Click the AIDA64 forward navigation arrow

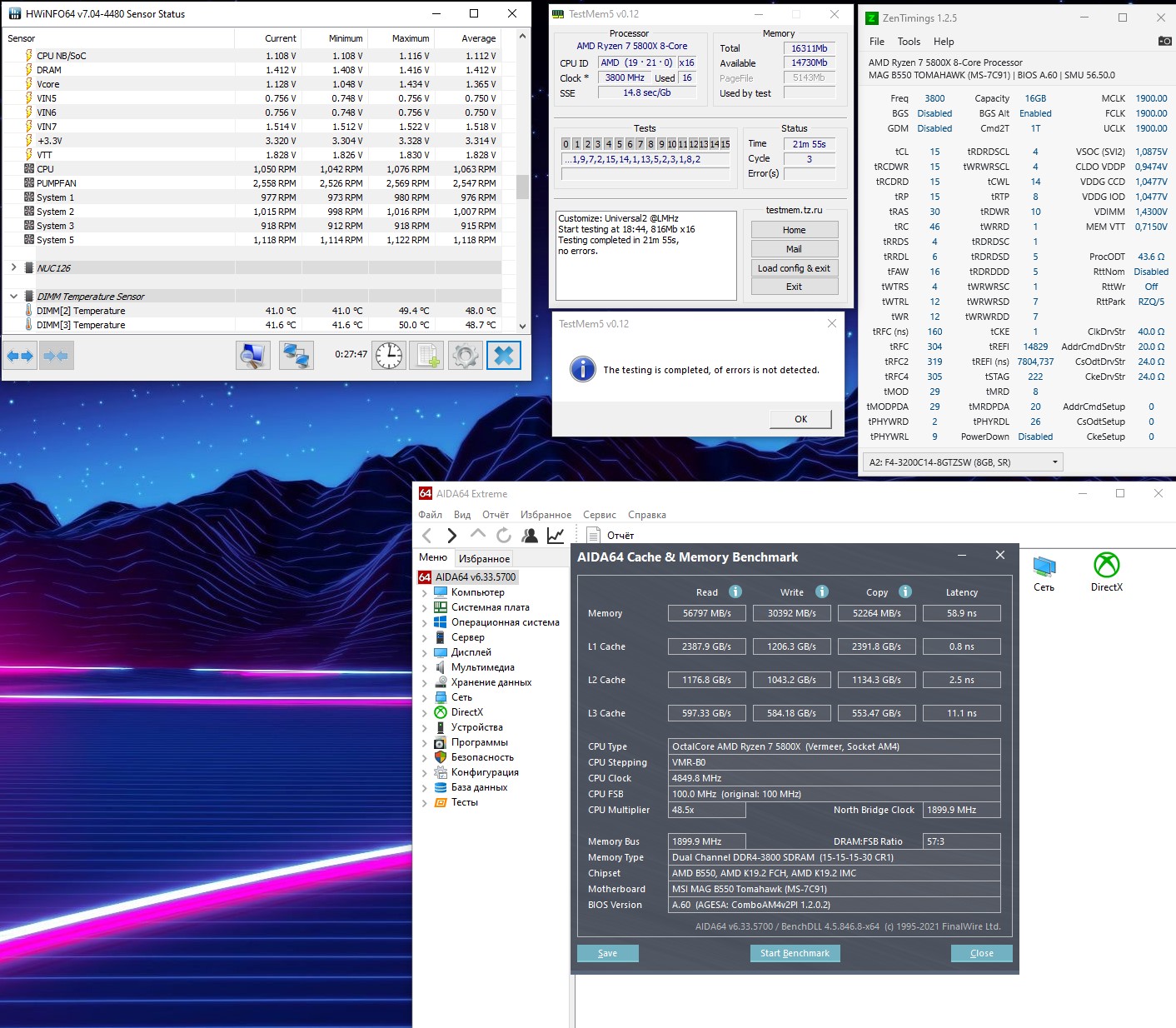[x=452, y=536]
